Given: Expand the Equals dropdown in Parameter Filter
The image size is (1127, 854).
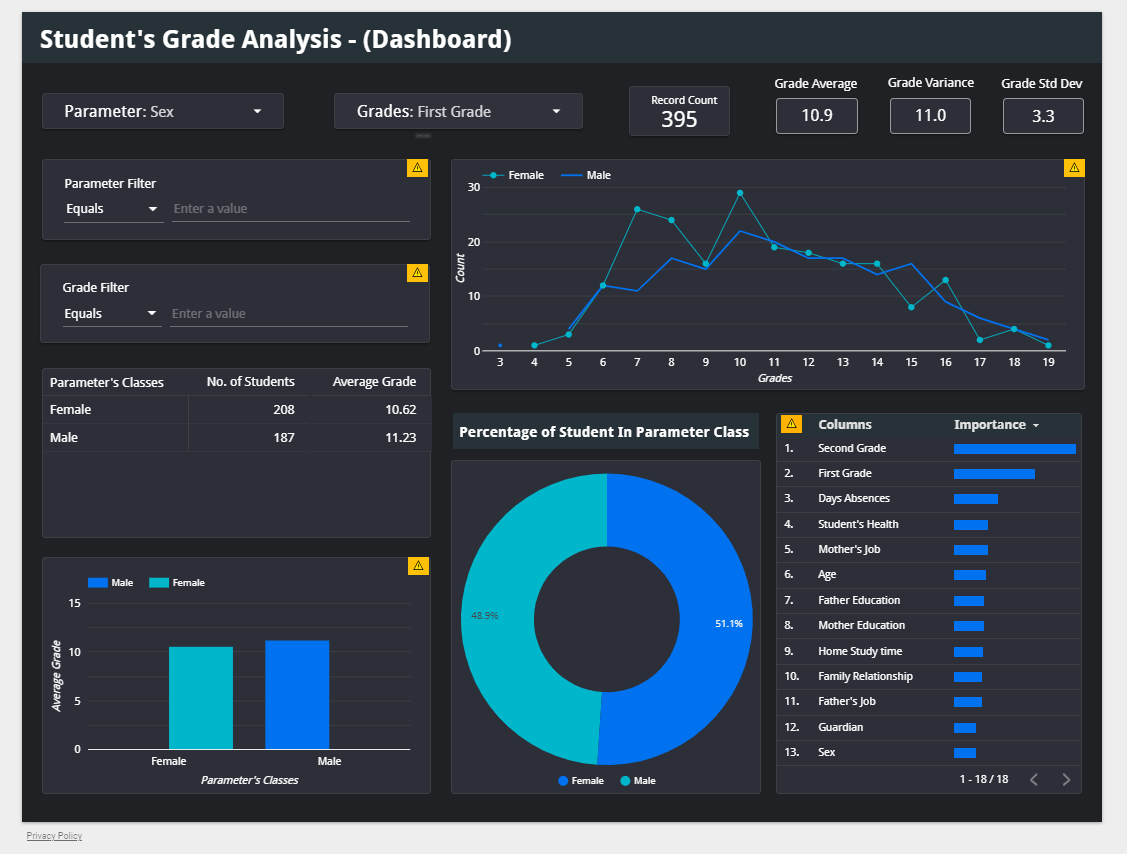Looking at the screenshot, I should [x=113, y=209].
